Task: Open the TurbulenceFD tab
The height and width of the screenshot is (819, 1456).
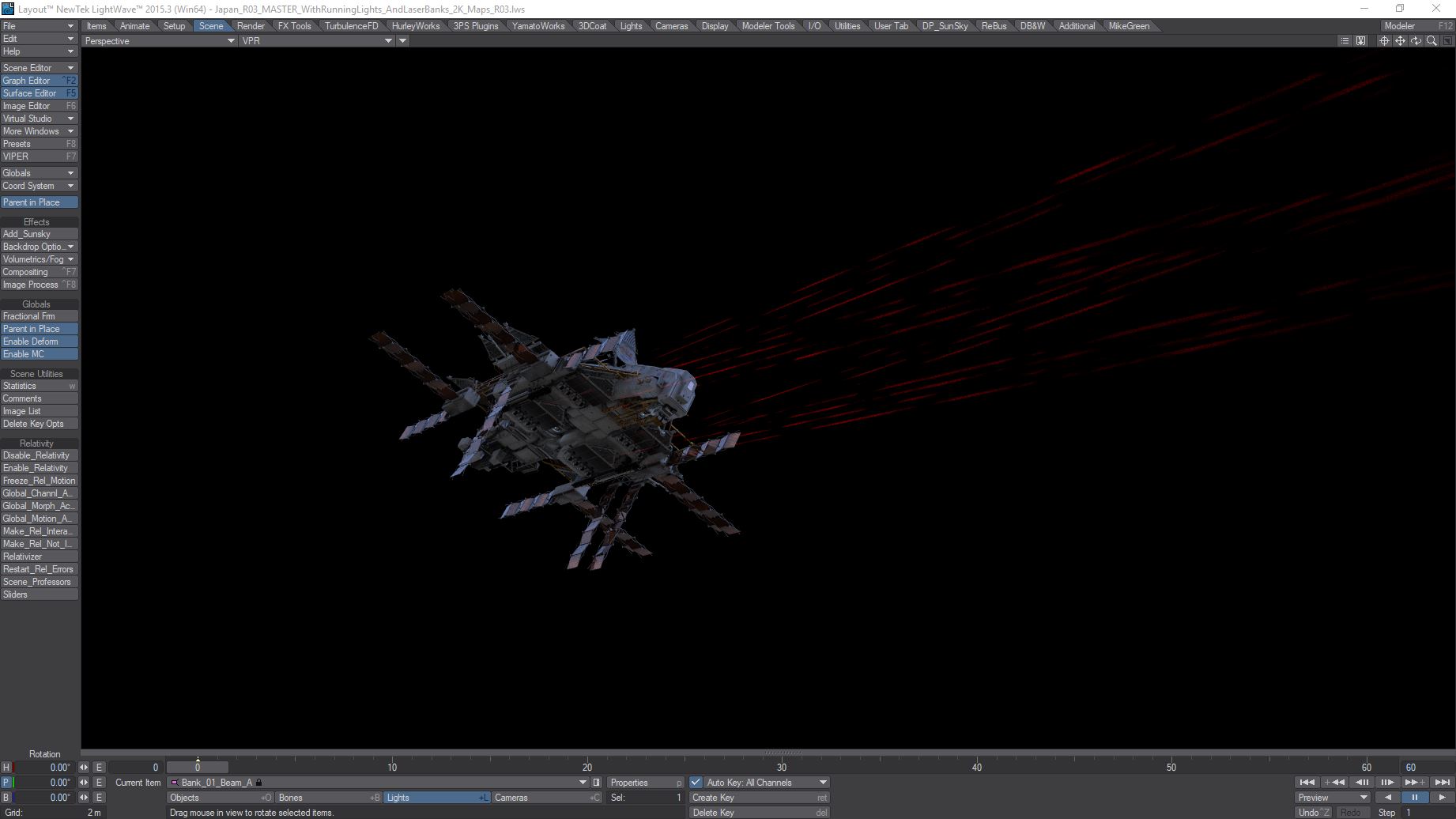Action: [351, 26]
